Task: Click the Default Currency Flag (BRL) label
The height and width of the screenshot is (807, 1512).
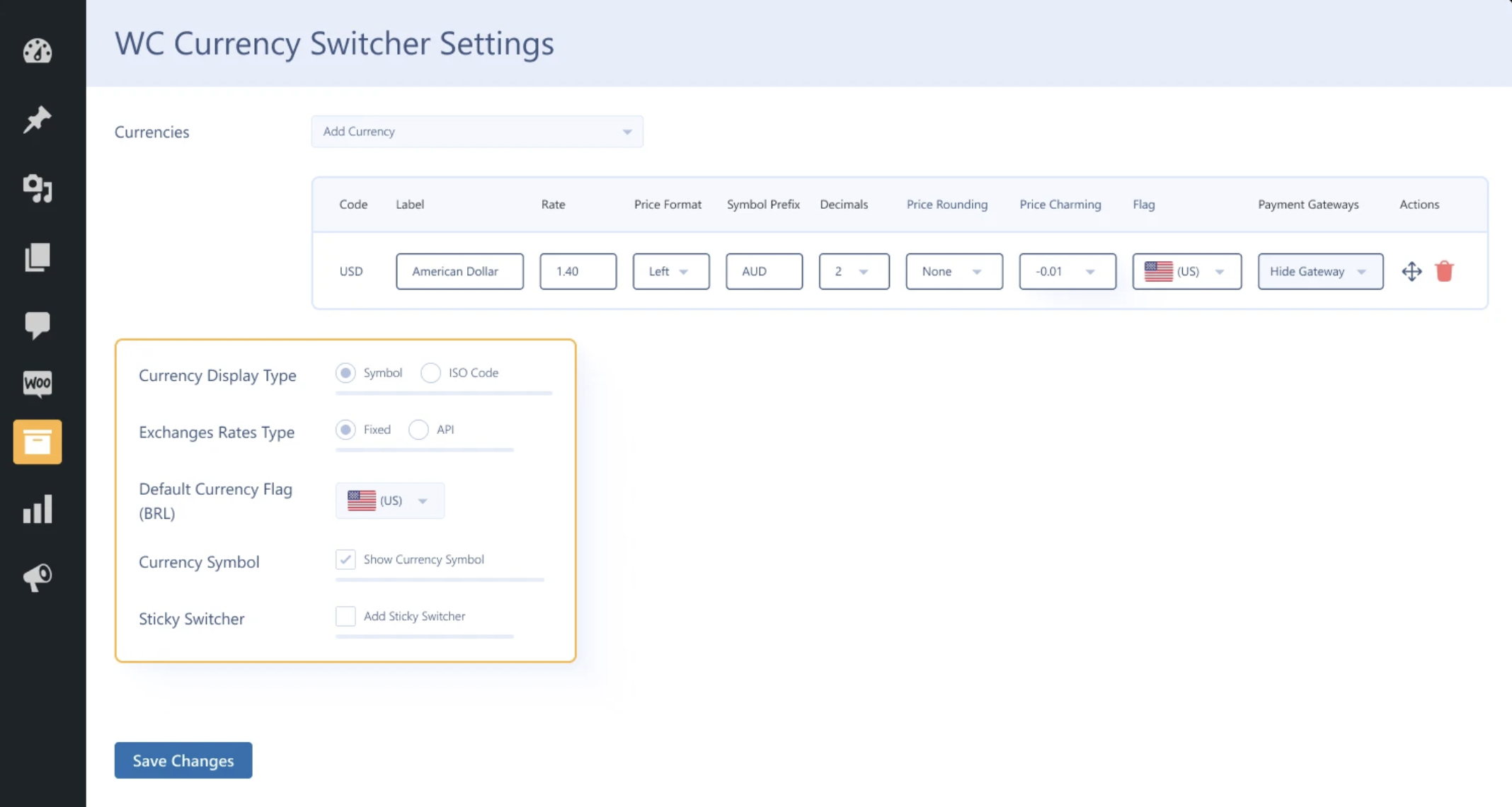Action: [x=215, y=501]
